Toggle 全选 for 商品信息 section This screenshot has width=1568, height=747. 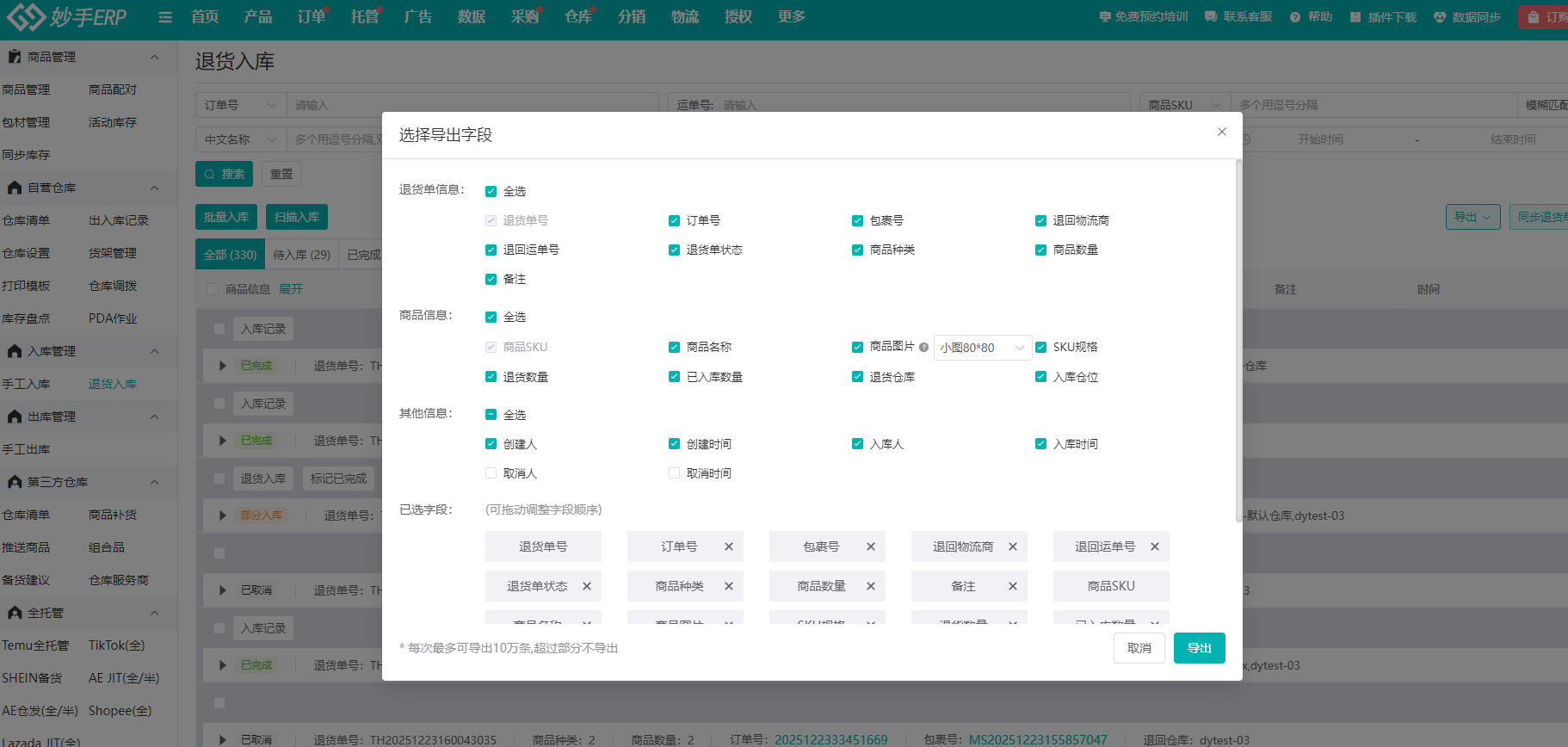pos(491,318)
